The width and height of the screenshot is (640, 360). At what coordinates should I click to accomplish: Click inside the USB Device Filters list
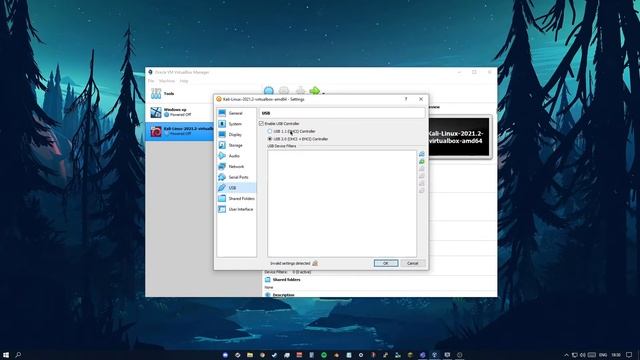point(342,203)
